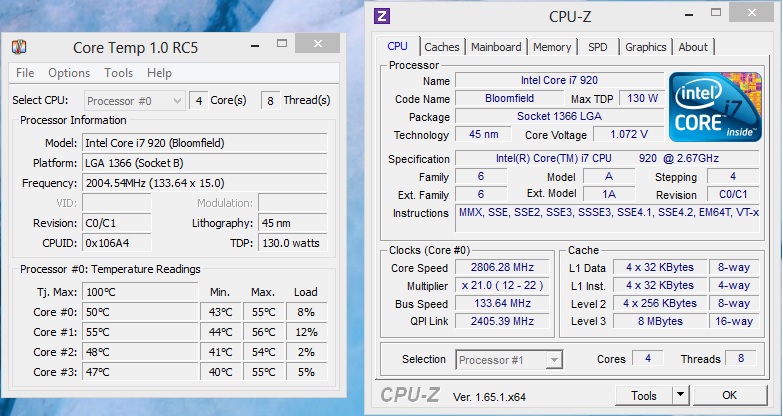Open the File menu in Core Temp

click(25, 73)
